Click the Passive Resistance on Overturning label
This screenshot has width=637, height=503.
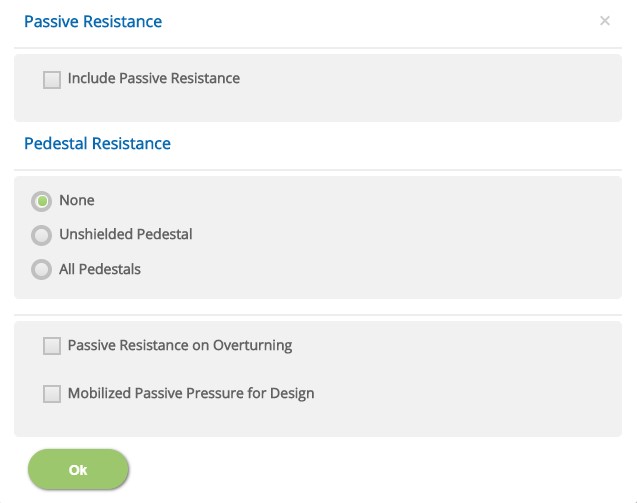click(180, 345)
